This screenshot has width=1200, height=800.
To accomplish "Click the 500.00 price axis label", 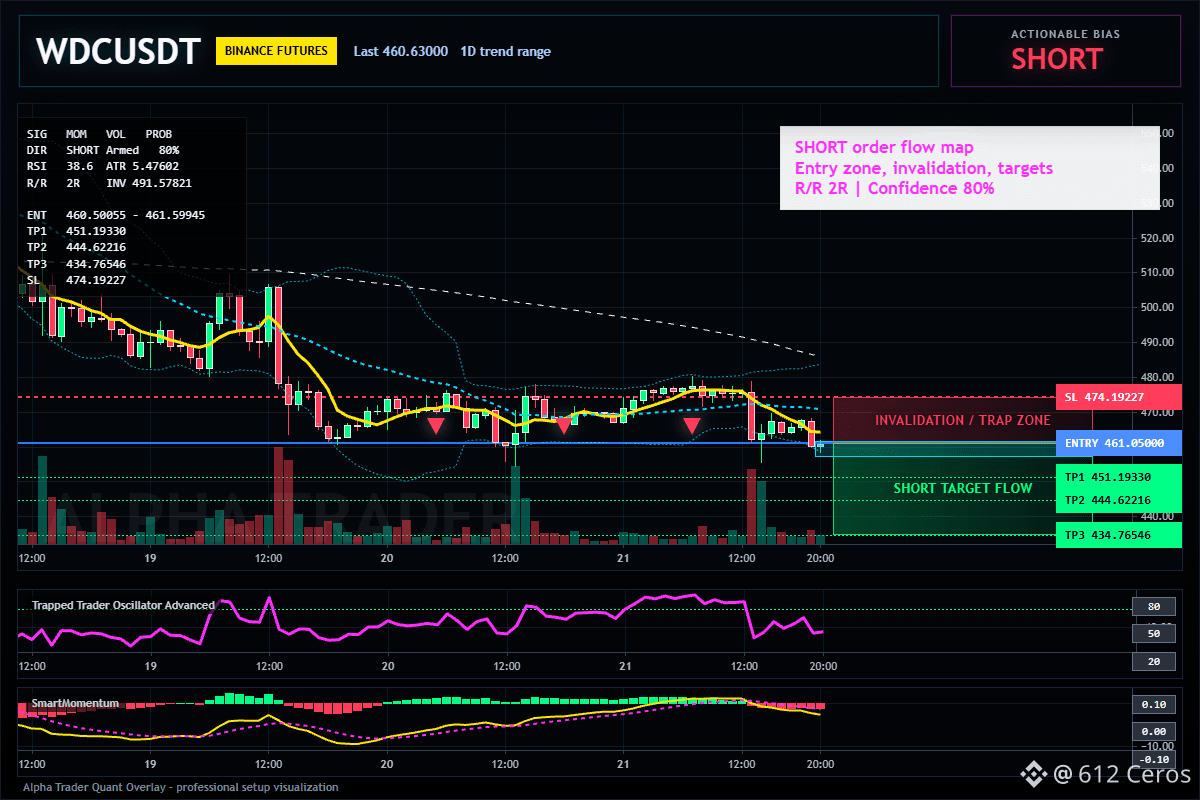I will [1157, 307].
